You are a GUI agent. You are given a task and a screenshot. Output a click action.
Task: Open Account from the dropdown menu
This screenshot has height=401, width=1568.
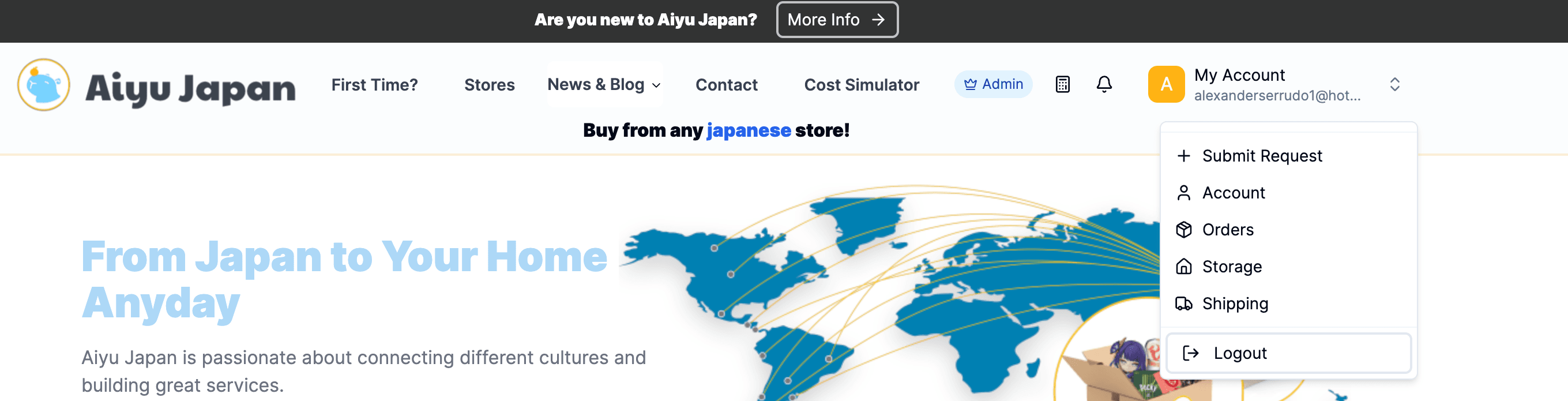(1233, 193)
